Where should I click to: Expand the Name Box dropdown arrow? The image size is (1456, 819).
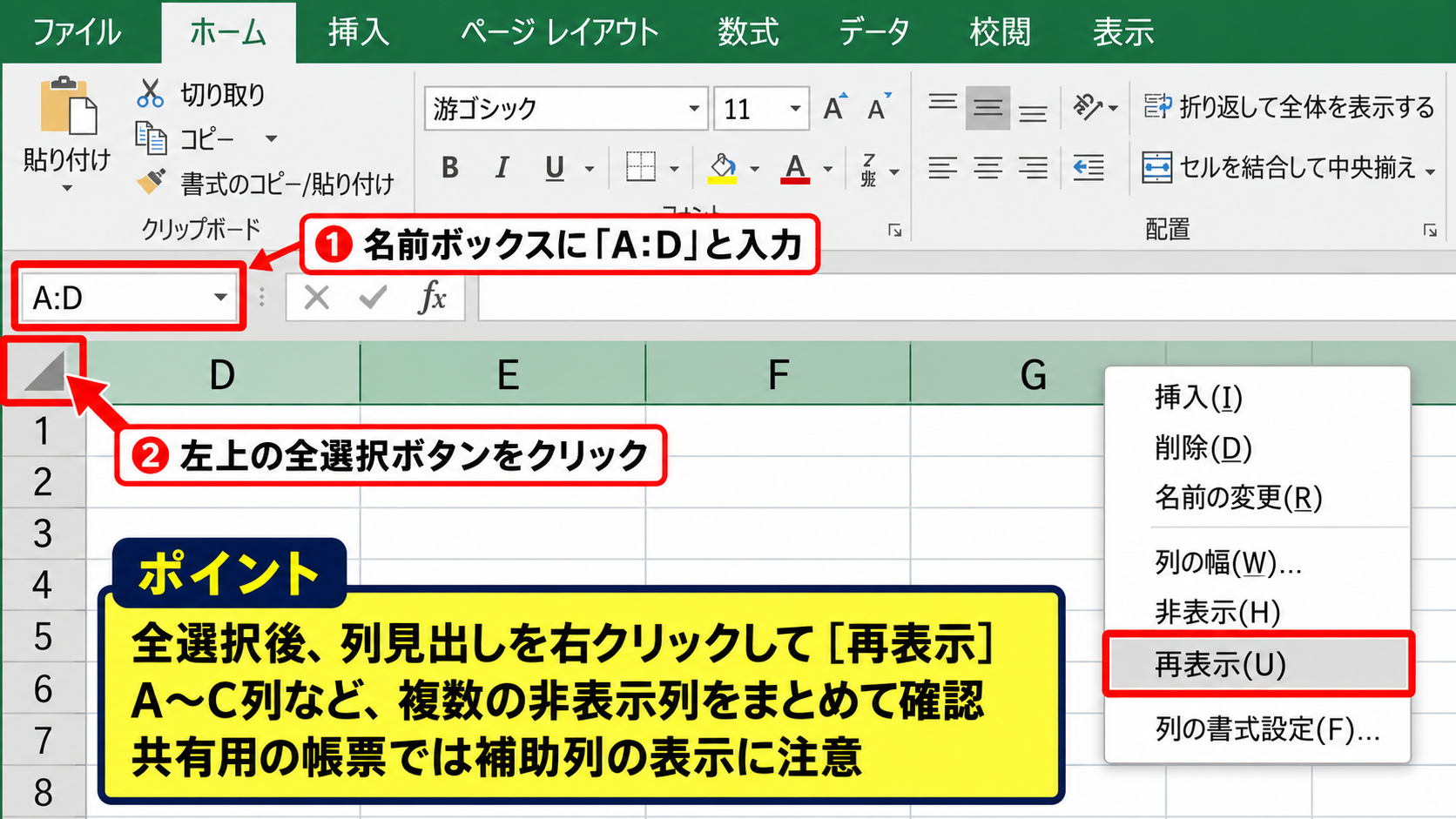click(221, 298)
